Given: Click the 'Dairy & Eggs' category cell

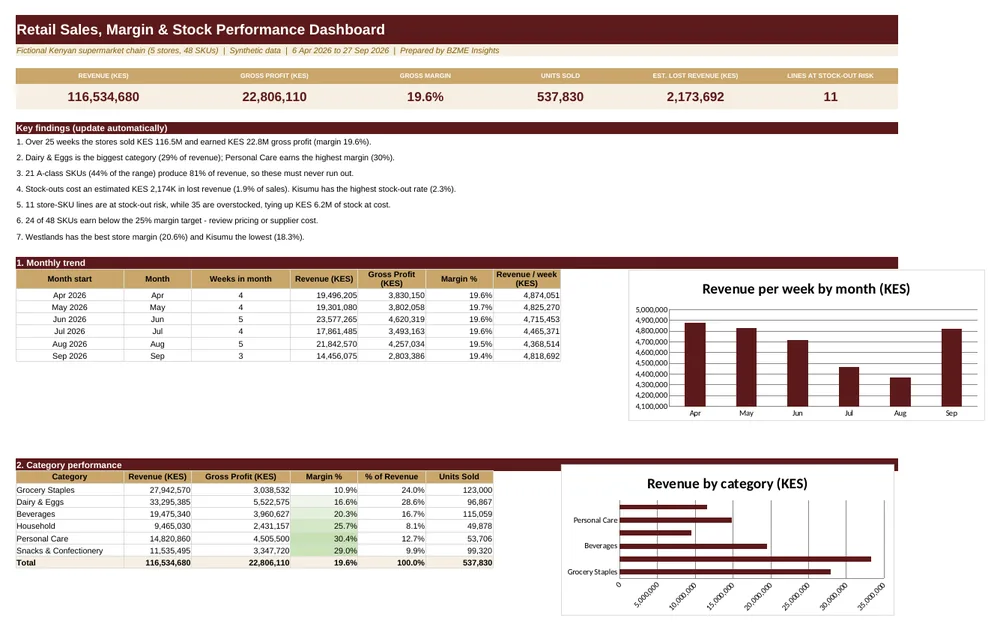Looking at the screenshot, I should 70,502.
